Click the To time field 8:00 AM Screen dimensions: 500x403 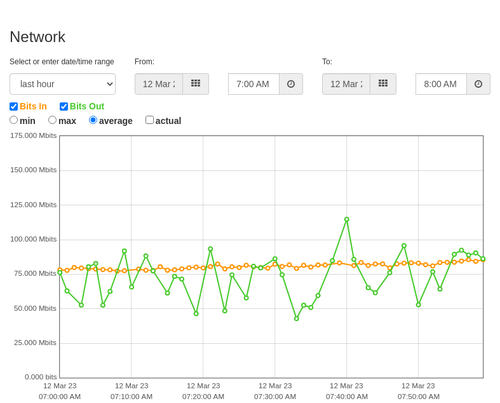pos(441,84)
